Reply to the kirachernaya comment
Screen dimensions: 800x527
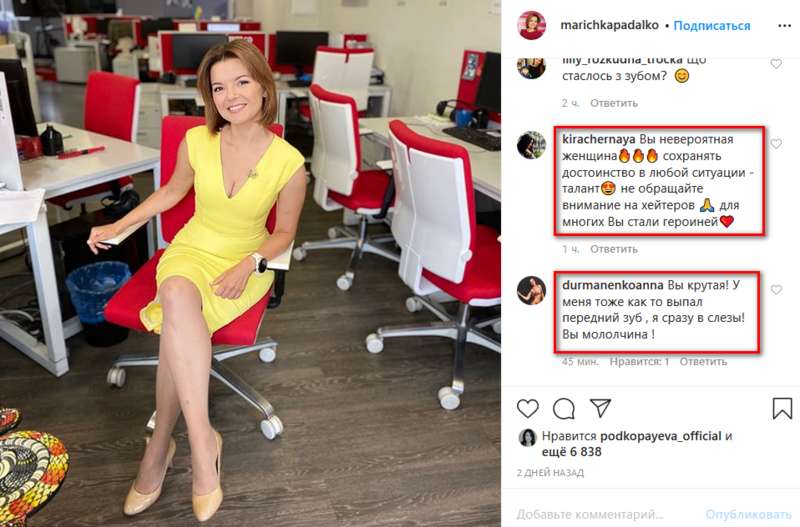[614, 249]
